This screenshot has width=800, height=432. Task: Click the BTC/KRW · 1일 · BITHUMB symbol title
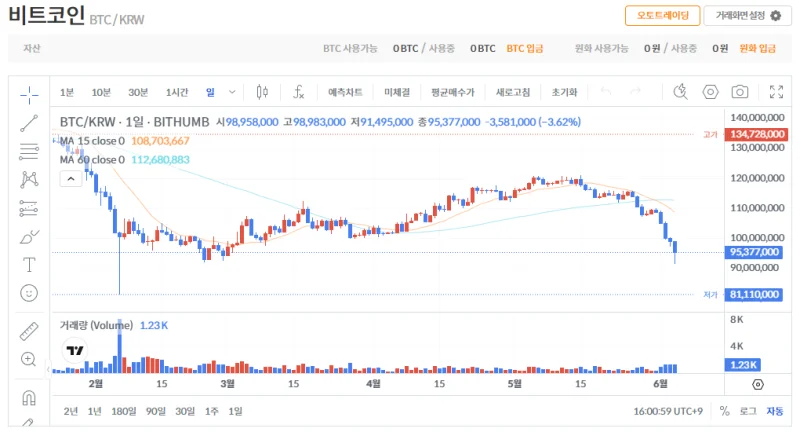coord(135,122)
